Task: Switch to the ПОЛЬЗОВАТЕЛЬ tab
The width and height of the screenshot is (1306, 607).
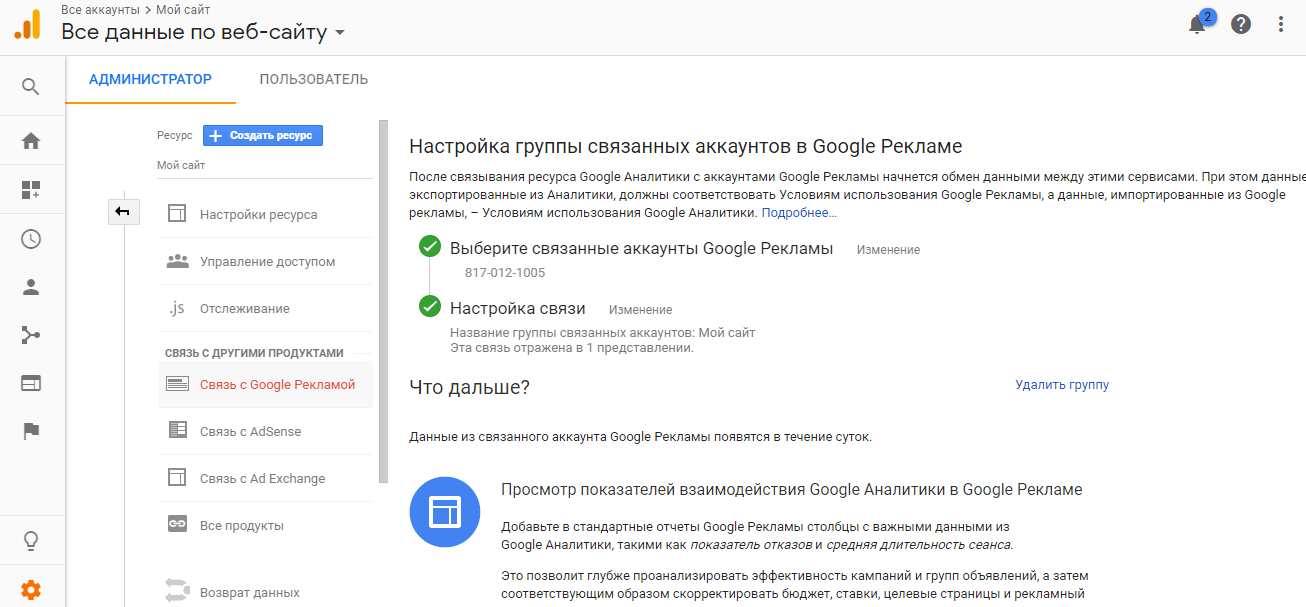Action: pos(313,79)
